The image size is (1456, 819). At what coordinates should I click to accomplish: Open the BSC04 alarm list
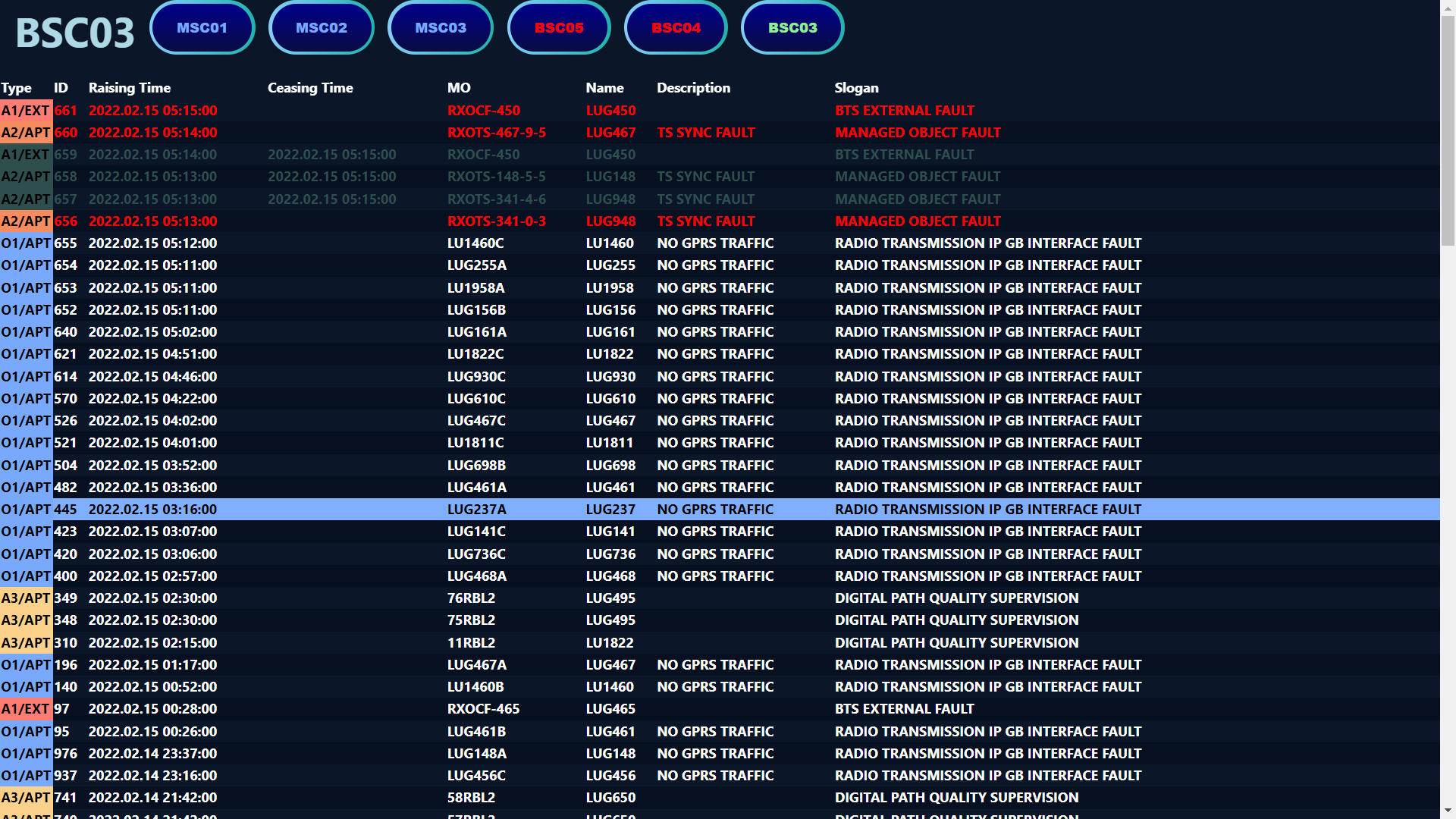click(676, 27)
